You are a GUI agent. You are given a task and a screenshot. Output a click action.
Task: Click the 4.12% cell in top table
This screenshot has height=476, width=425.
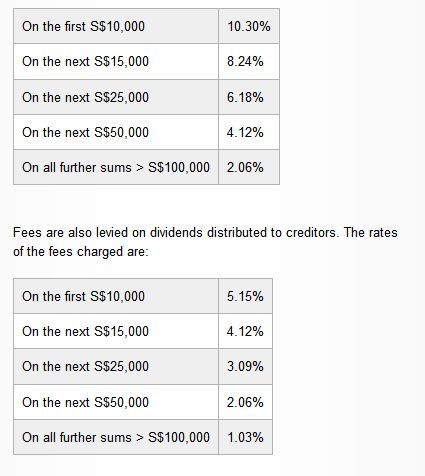pyautogui.click(x=249, y=132)
